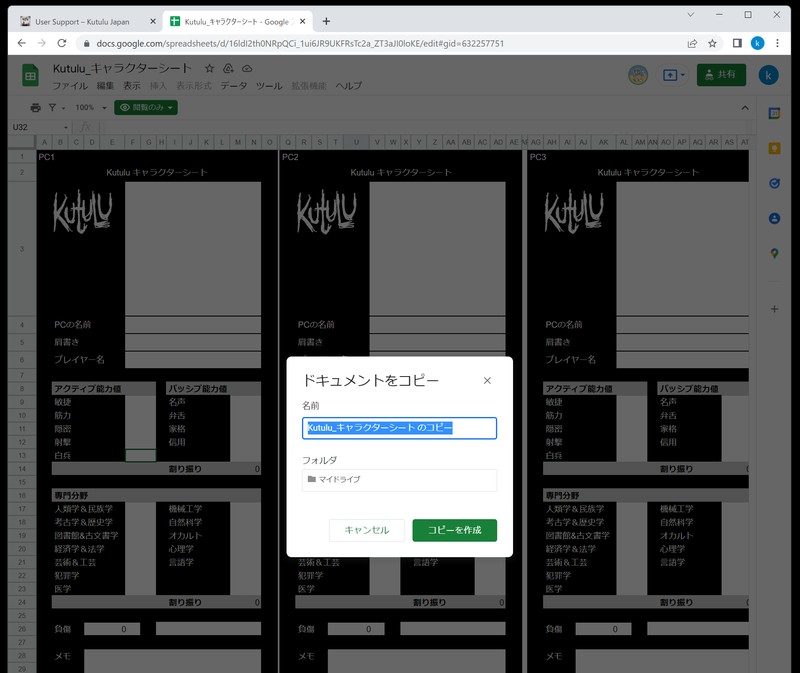This screenshot has height=673, width=800.
Task: Click the Chrome profile avatar
Action: point(757,43)
